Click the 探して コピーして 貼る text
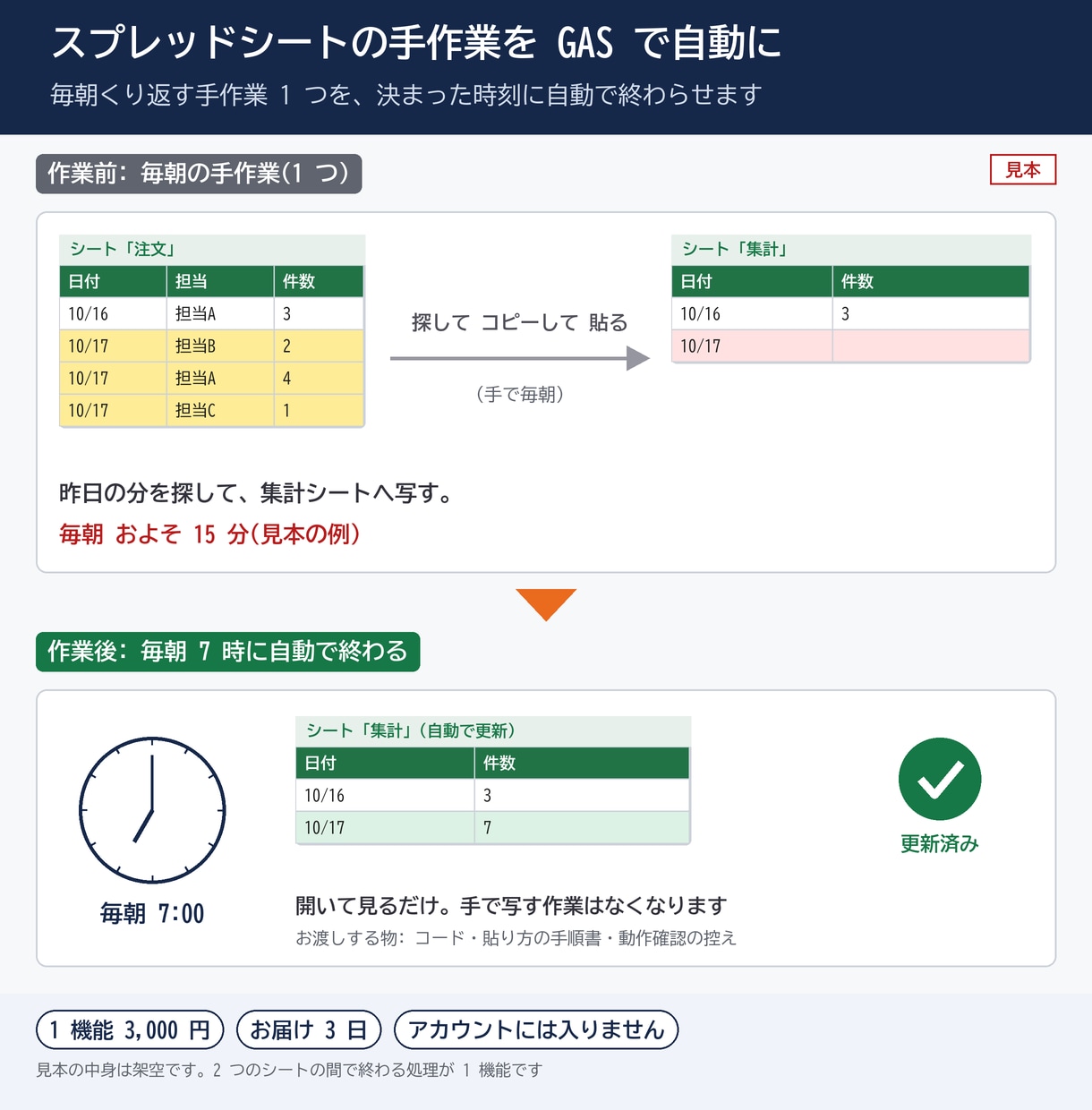Screen dimensions: 1092x1110 [x=519, y=322]
